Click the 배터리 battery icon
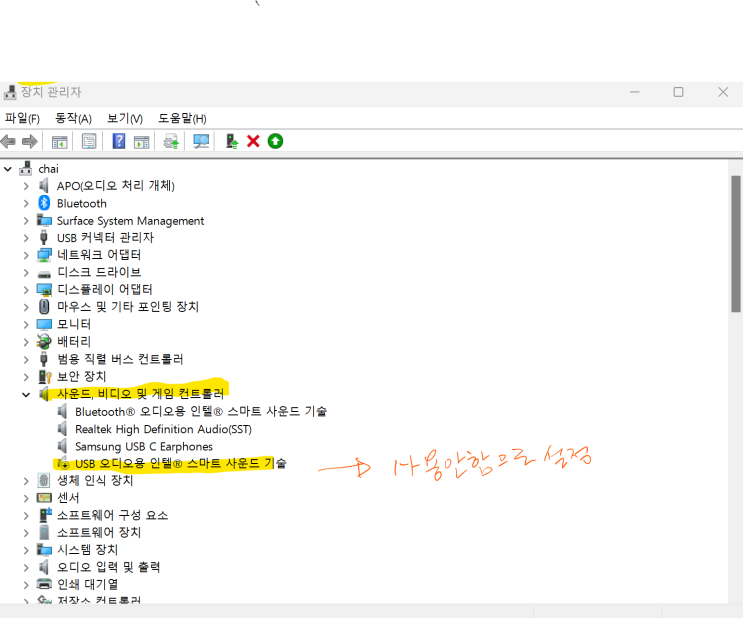The width and height of the screenshot is (743, 618). pos(44,341)
